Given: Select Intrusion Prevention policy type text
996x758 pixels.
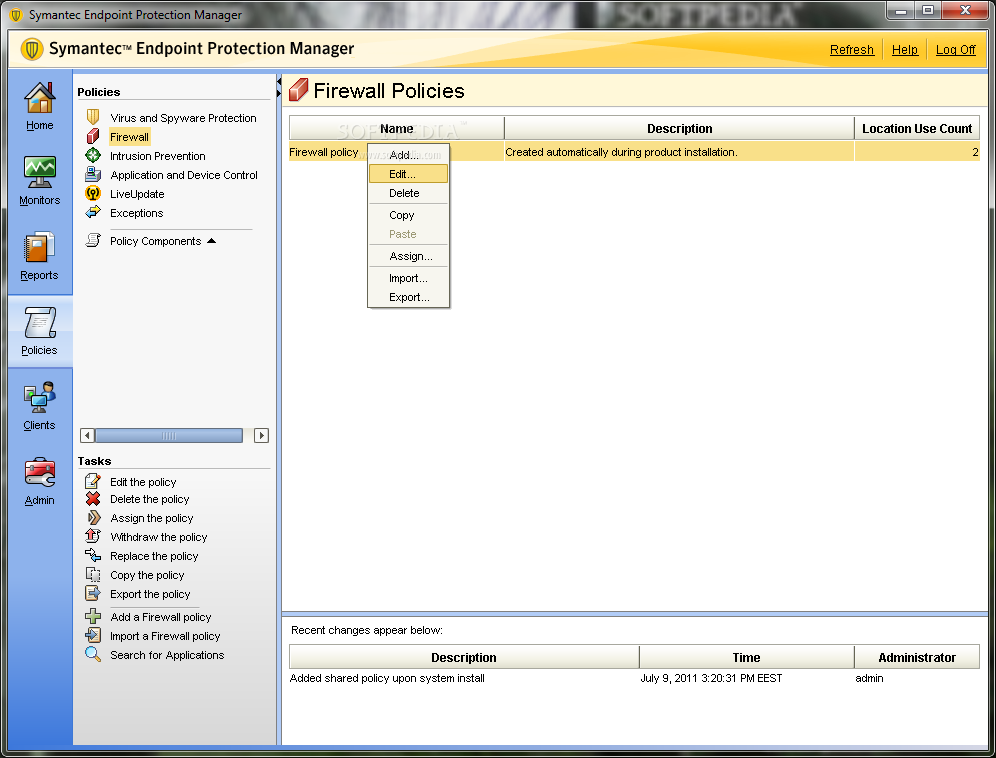Looking at the screenshot, I should coord(158,156).
